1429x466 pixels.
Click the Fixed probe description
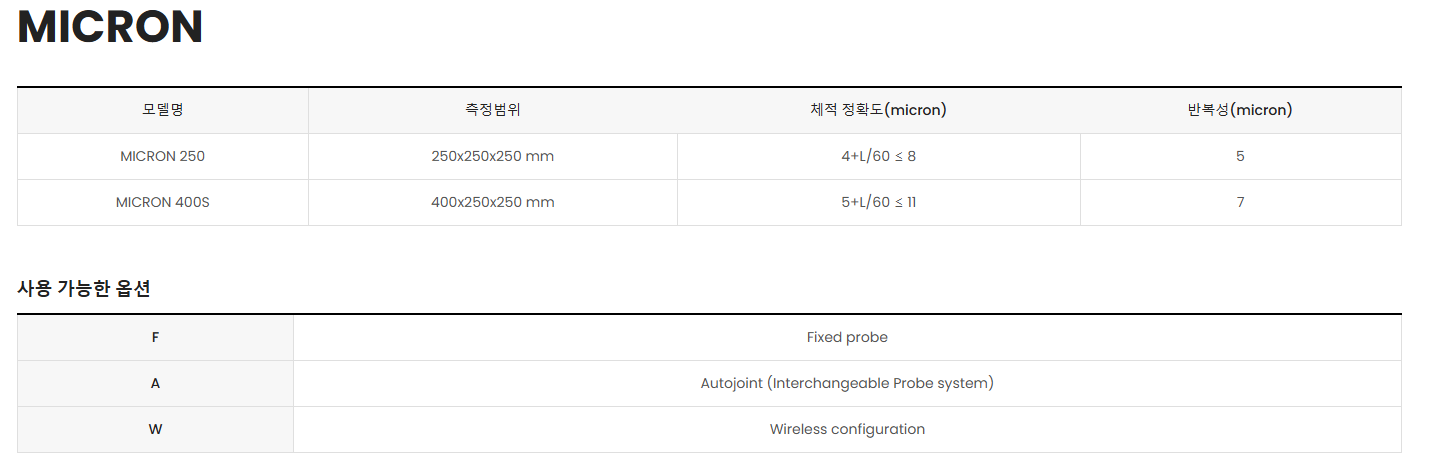pyautogui.click(x=847, y=338)
